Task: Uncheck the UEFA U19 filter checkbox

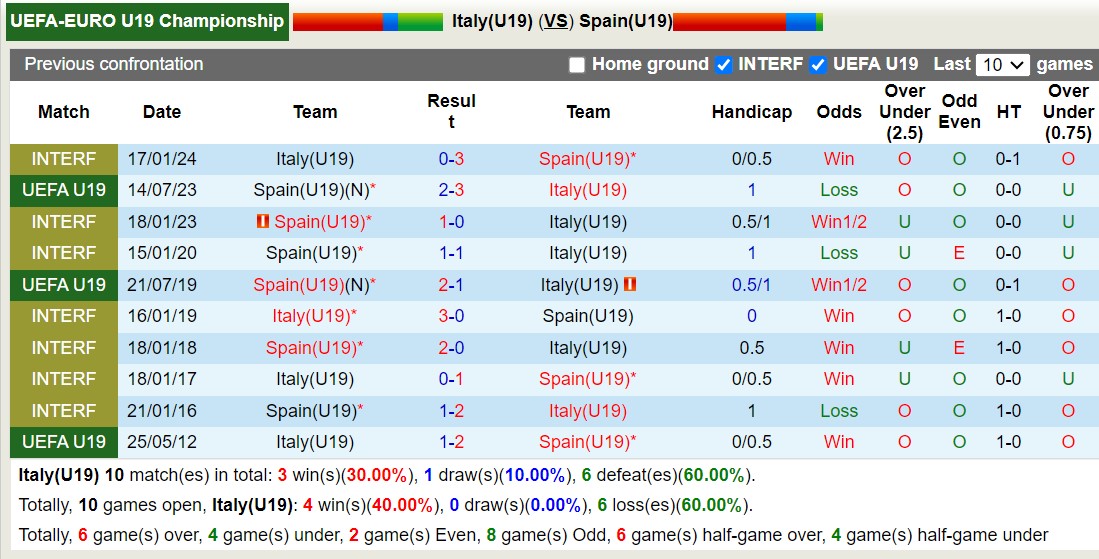Action: [x=818, y=65]
